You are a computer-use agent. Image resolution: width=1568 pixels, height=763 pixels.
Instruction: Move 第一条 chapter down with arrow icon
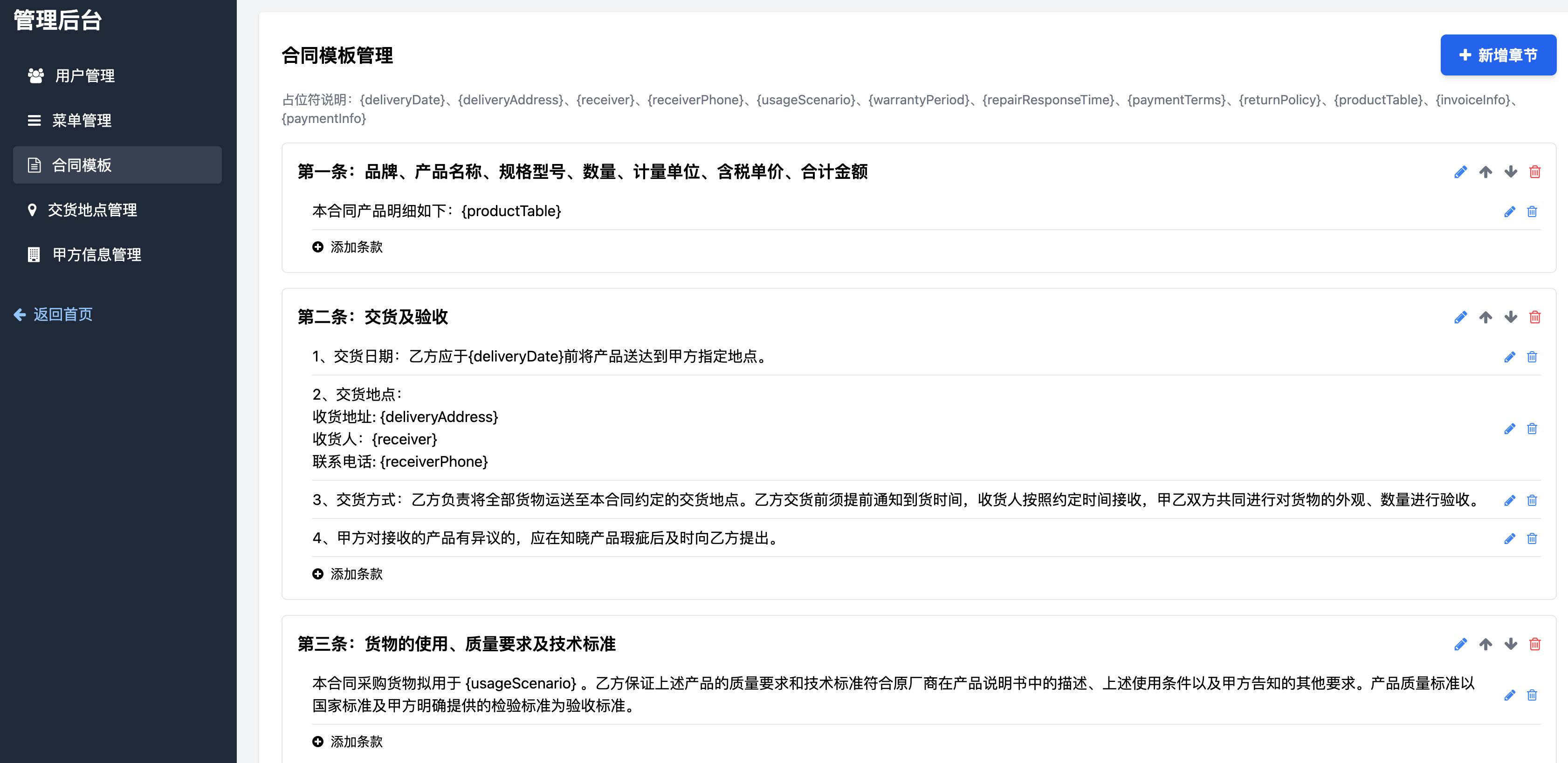(1511, 172)
